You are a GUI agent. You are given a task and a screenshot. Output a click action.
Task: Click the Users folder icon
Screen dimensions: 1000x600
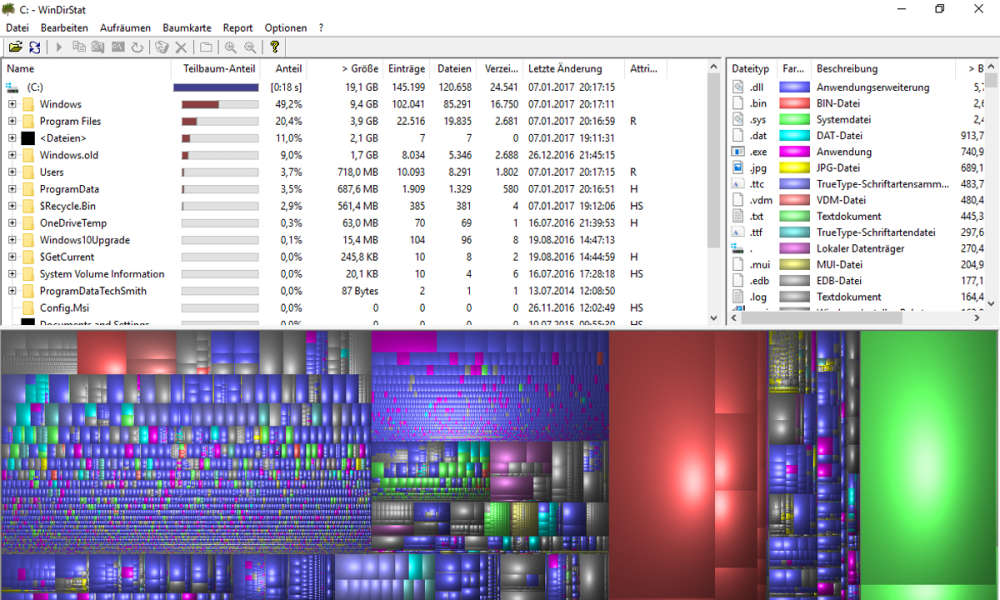[28, 172]
